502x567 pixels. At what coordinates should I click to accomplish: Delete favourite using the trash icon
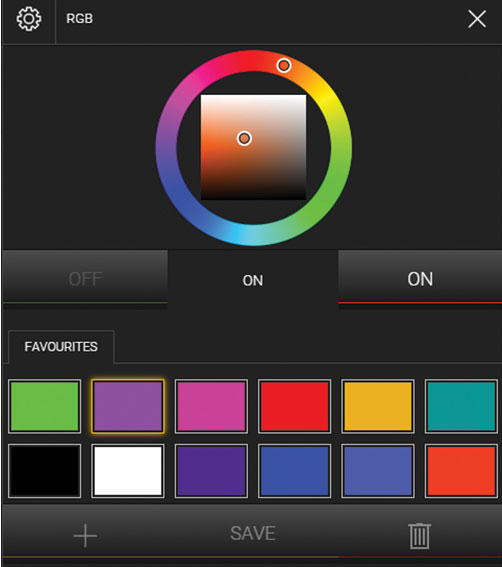(420, 536)
